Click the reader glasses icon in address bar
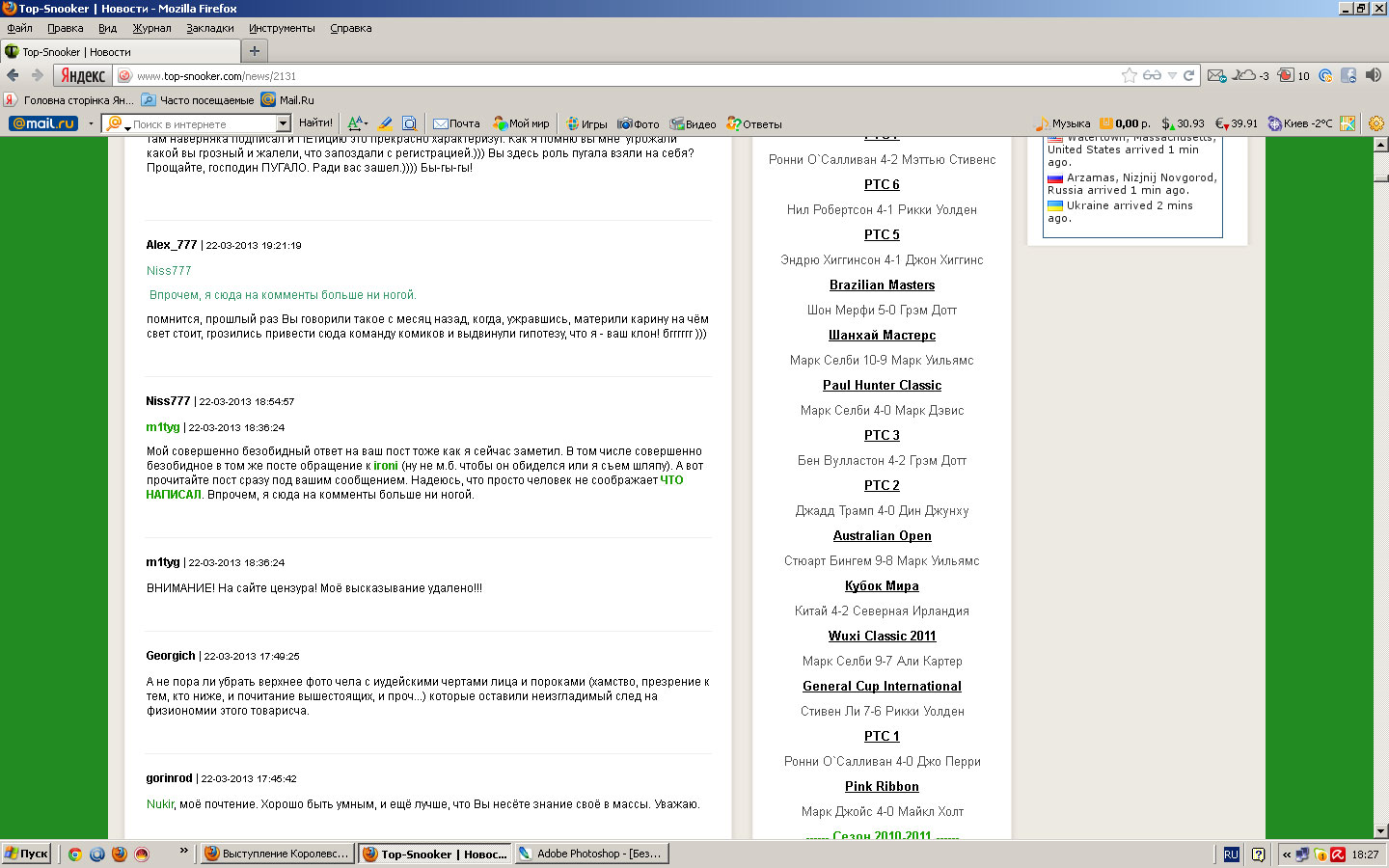The width and height of the screenshot is (1389, 868). coord(1152,75)
